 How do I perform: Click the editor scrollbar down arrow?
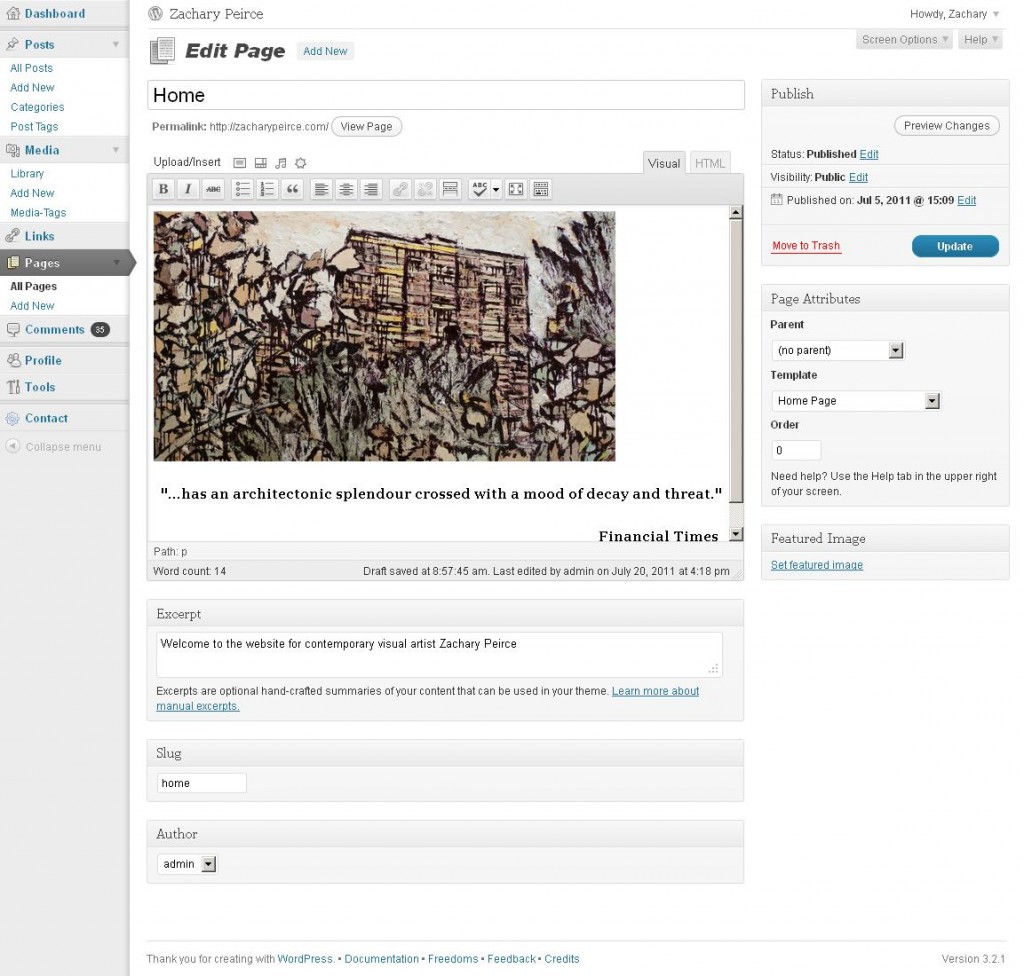click(736, 534)
